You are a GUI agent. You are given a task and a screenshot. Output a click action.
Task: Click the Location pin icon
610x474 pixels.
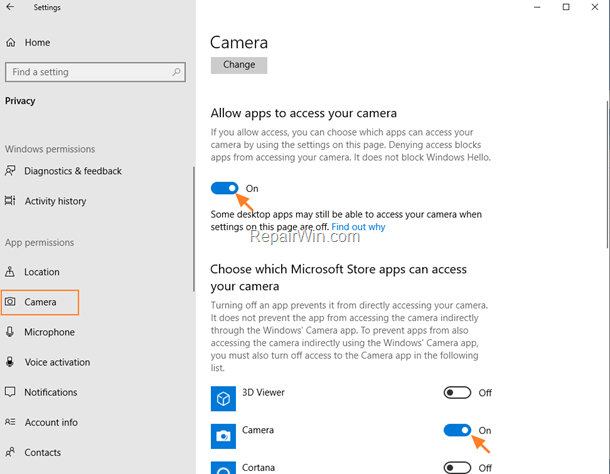tap(10, 272)
